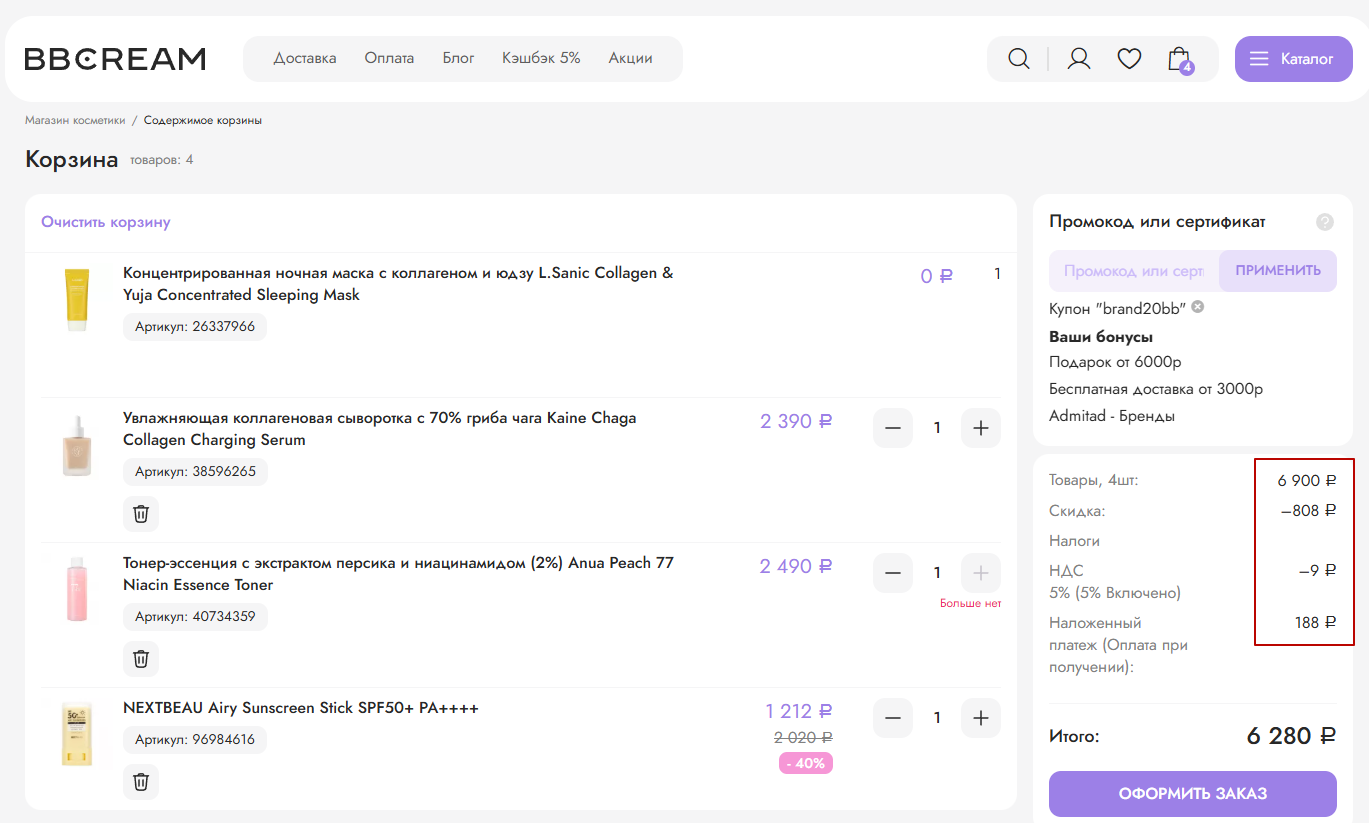Image resolution: width=1369 pixels, height=823 pixels.
Task: Click the ПРИМЕНИТЬ promo code button
Action: [1278, 271]
